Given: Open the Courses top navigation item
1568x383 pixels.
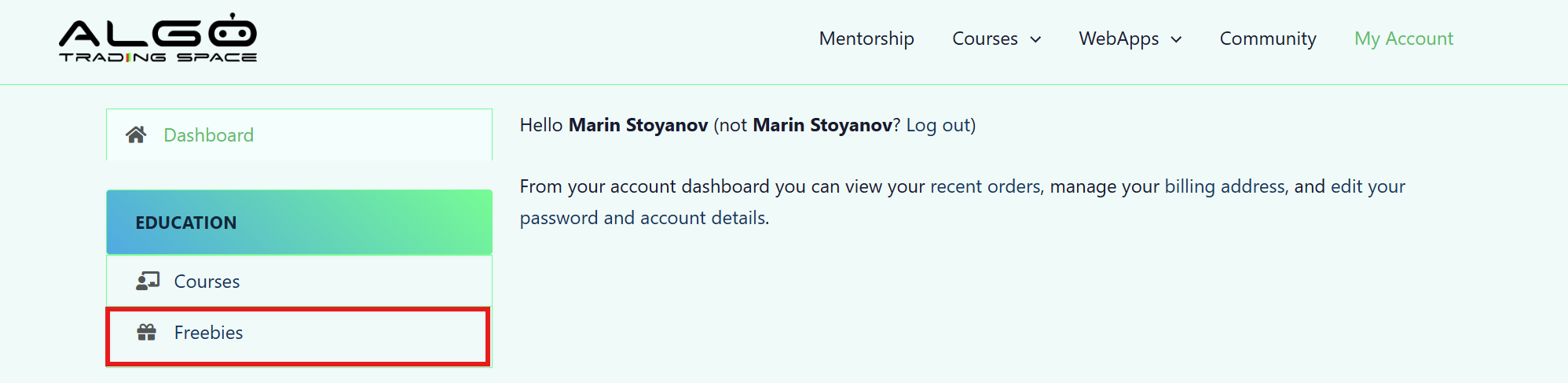Looking at the screenshot, I should click(984, 39).
